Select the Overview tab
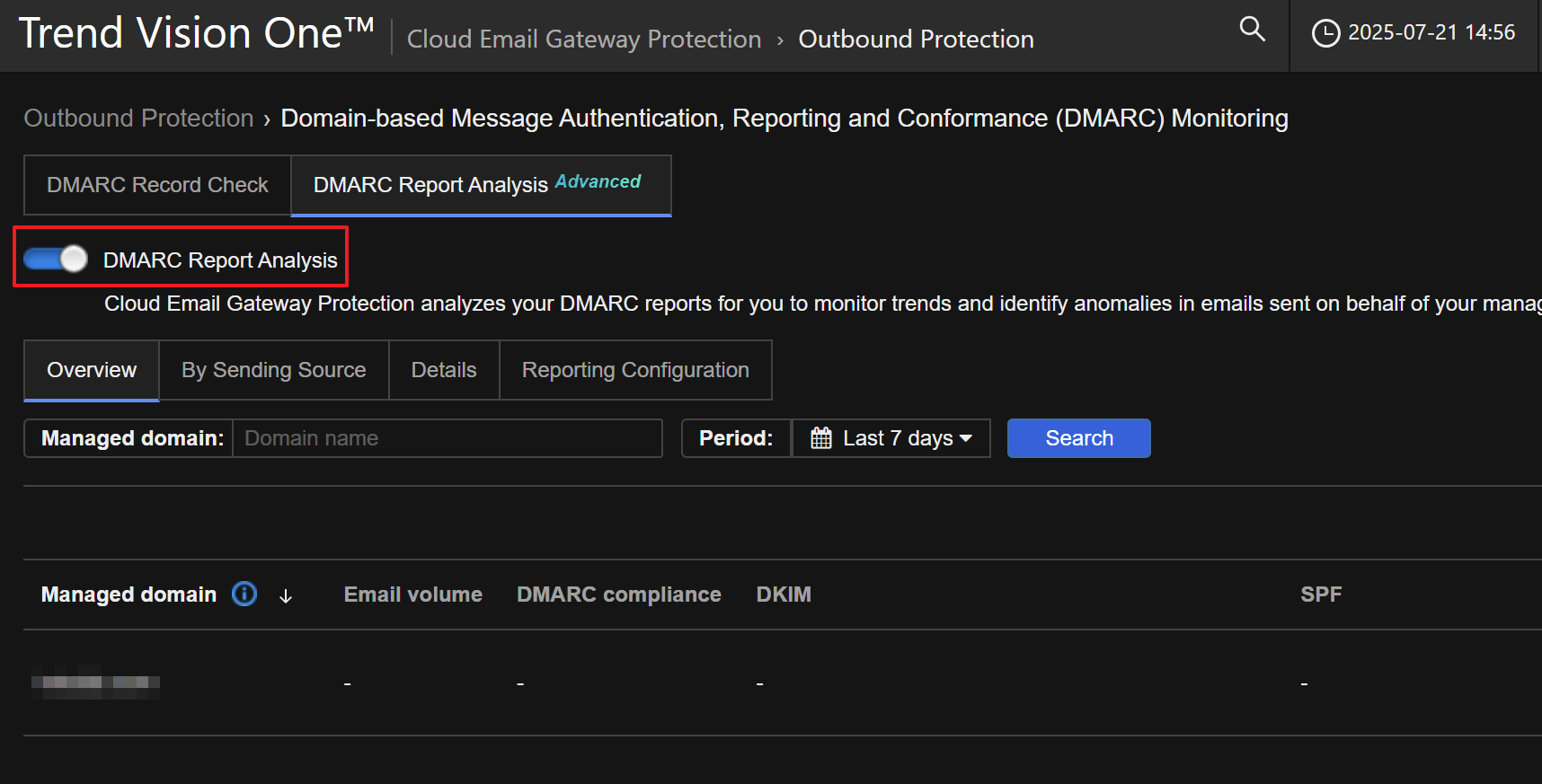Image resolution: width=1542 pixels, height=784 pixels. [92, 370]
